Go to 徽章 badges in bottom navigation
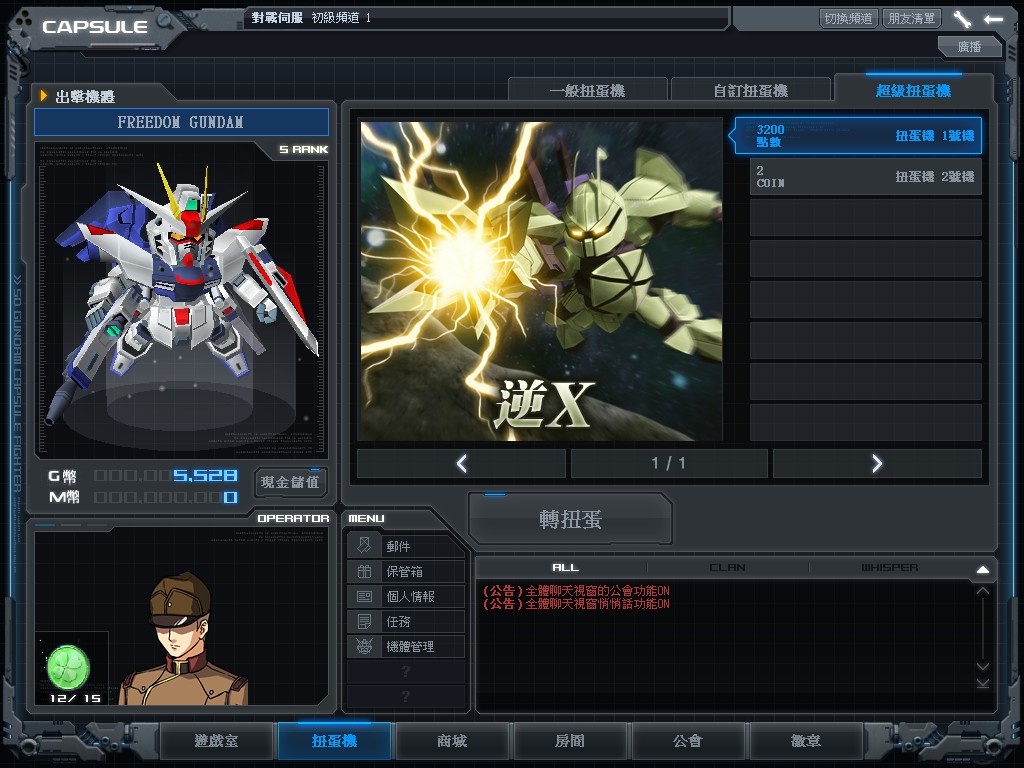 [x=806, y=741]
